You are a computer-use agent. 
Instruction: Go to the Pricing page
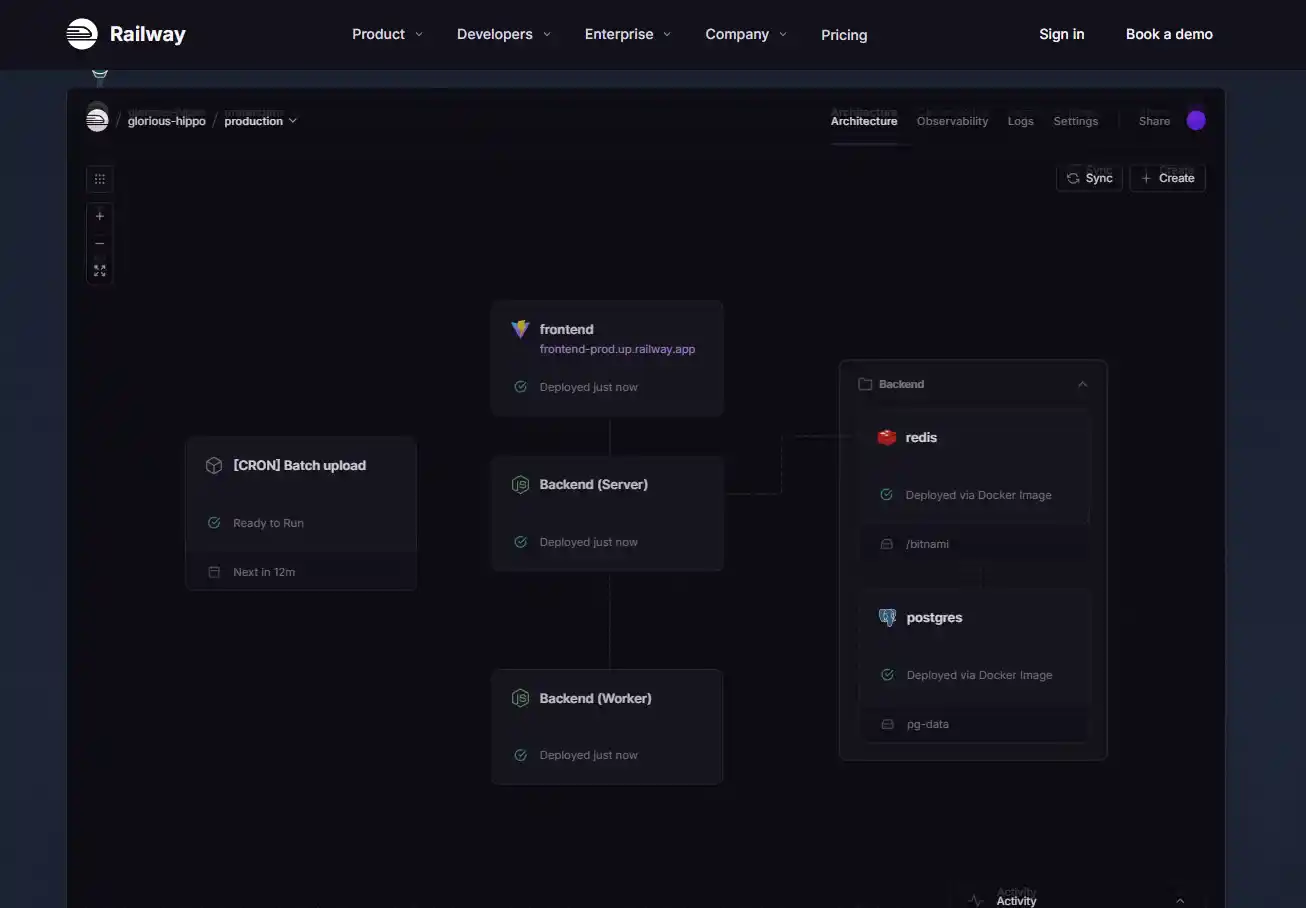pos(844,35)
